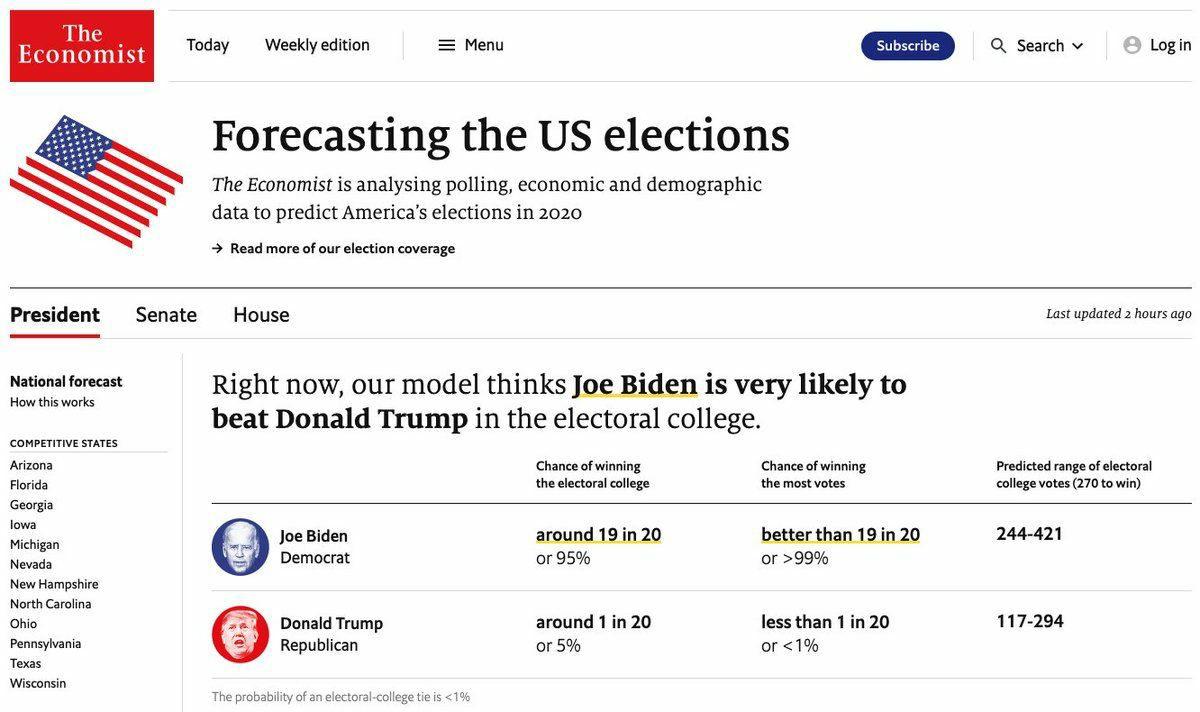Click arrow next to Read more coverage
This screenshot has width=1200, height=712.
pos(217,248)
